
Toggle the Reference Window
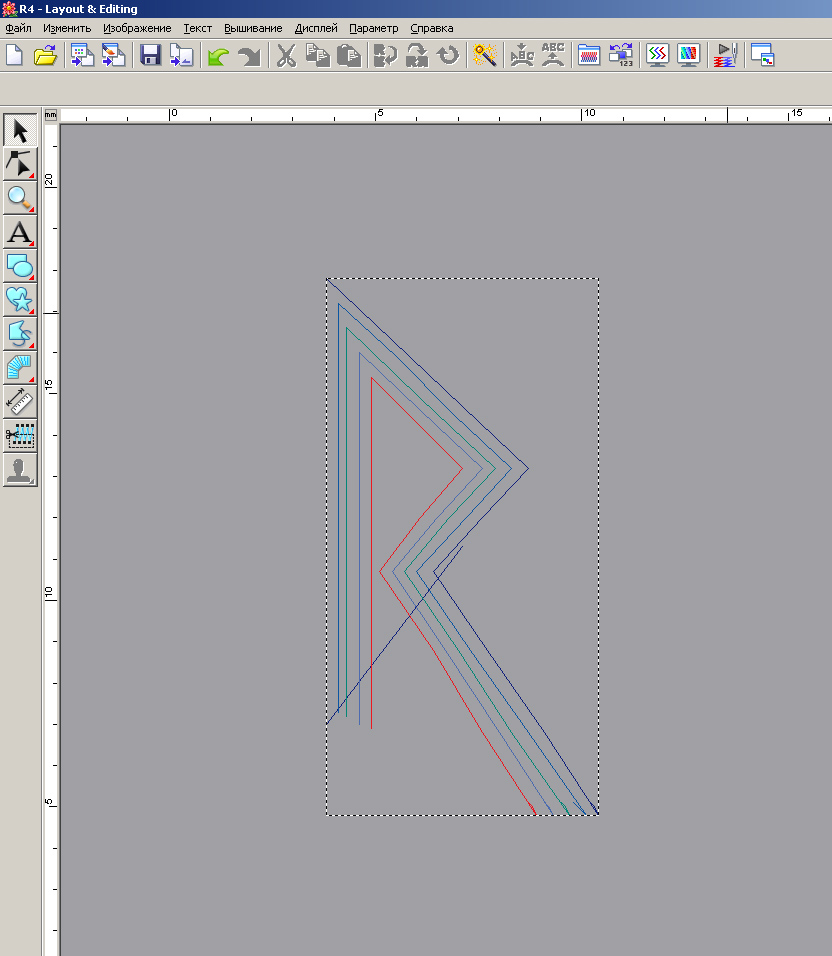pos(762,55)
